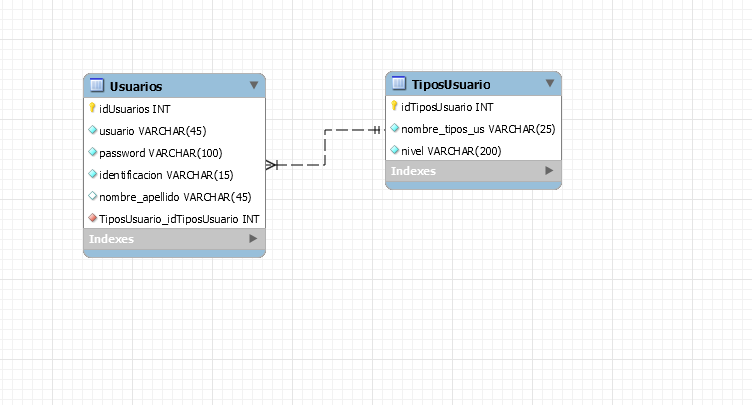Expand the Indexes arrow in Usuarios table
This screenshot has width=752, height=405.
click(x=253, y=239)
